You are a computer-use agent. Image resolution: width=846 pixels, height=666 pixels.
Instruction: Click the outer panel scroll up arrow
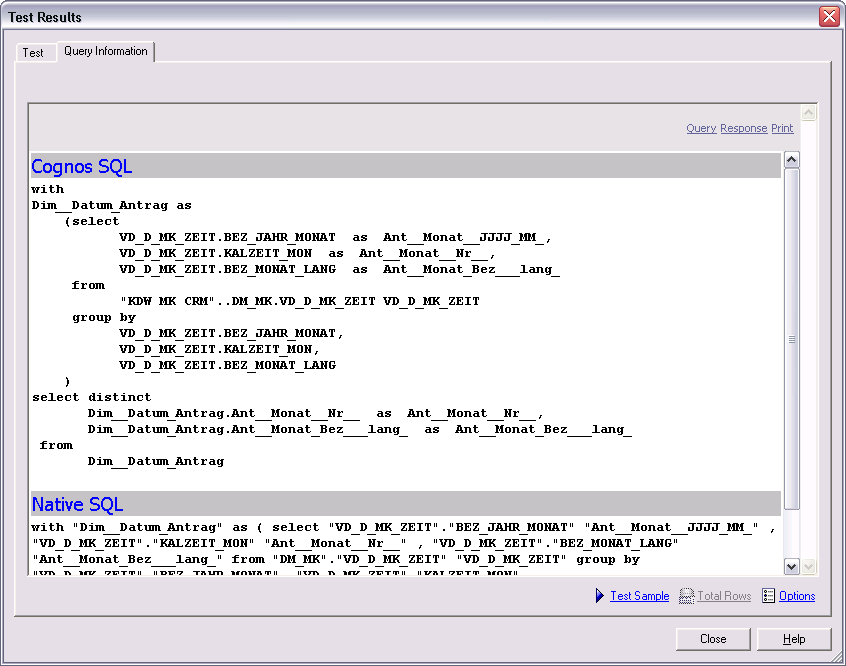(809, 113)
